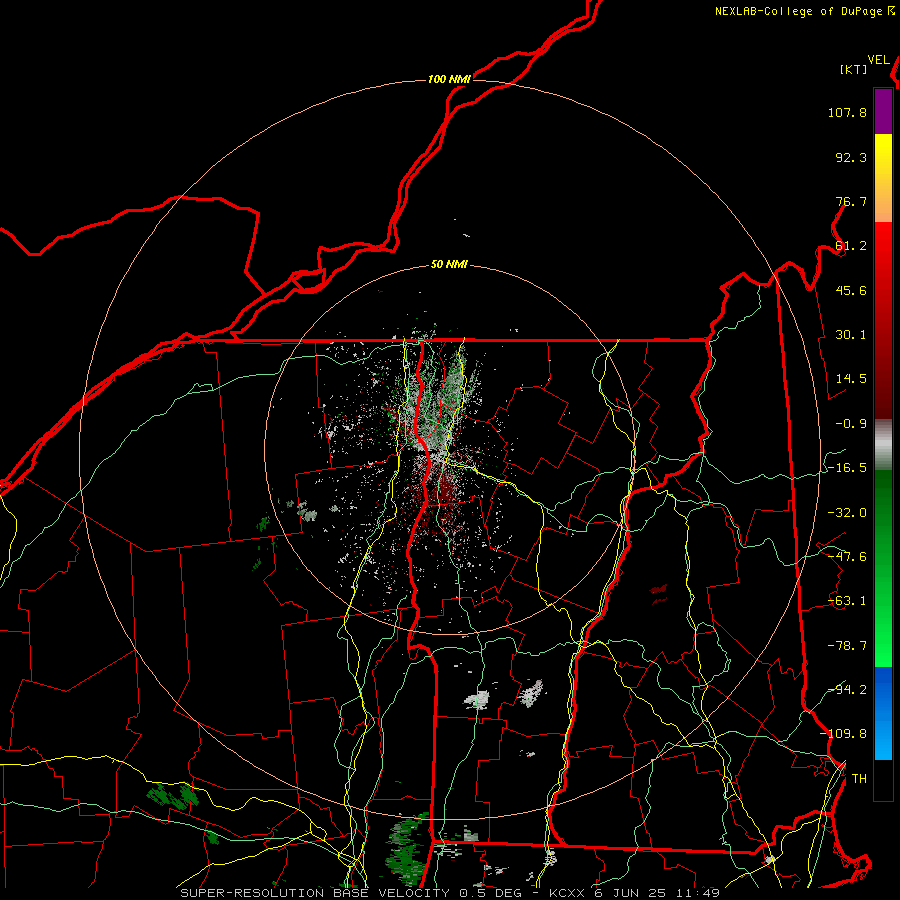
Task: Click the 92.3 velocity scale value
Action: pyautogui.click(x=851, y=157)
